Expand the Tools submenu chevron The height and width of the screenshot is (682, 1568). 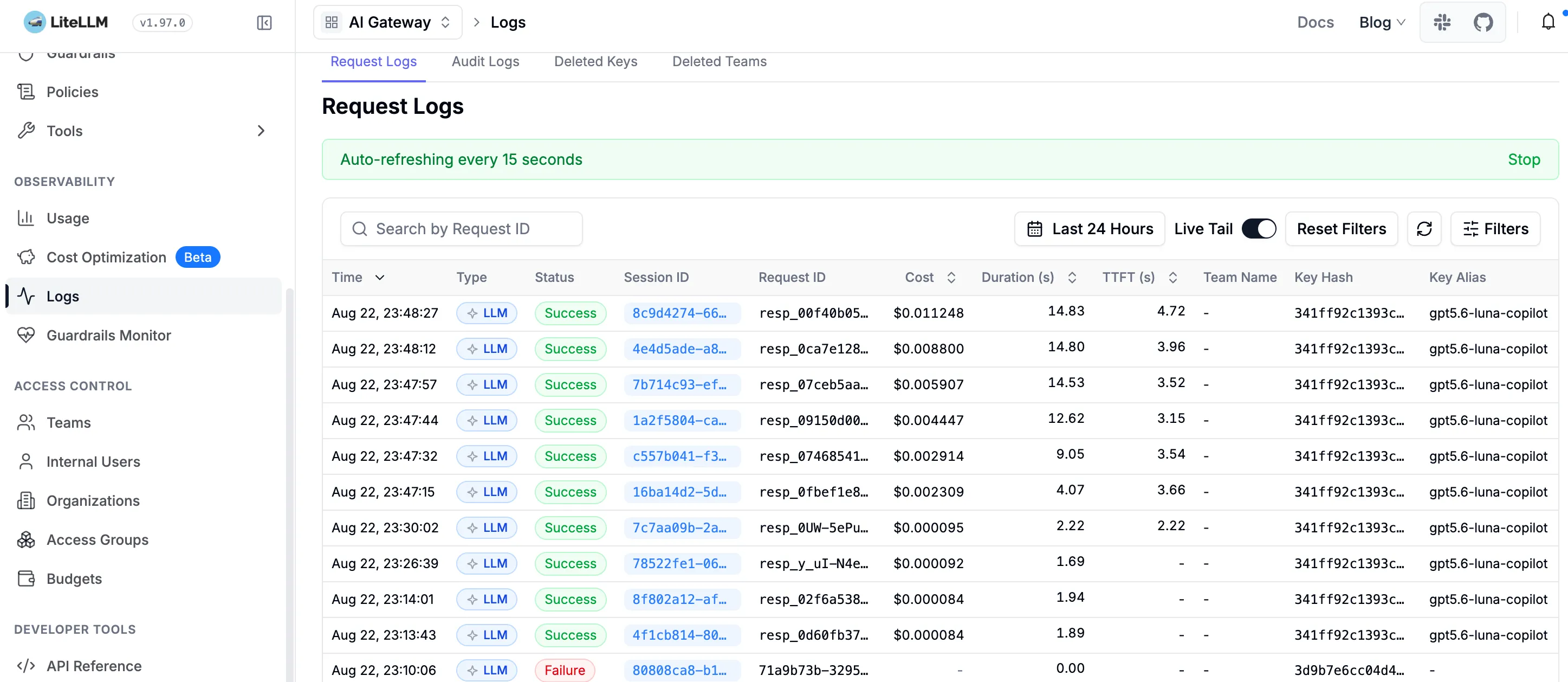[261, 131]
